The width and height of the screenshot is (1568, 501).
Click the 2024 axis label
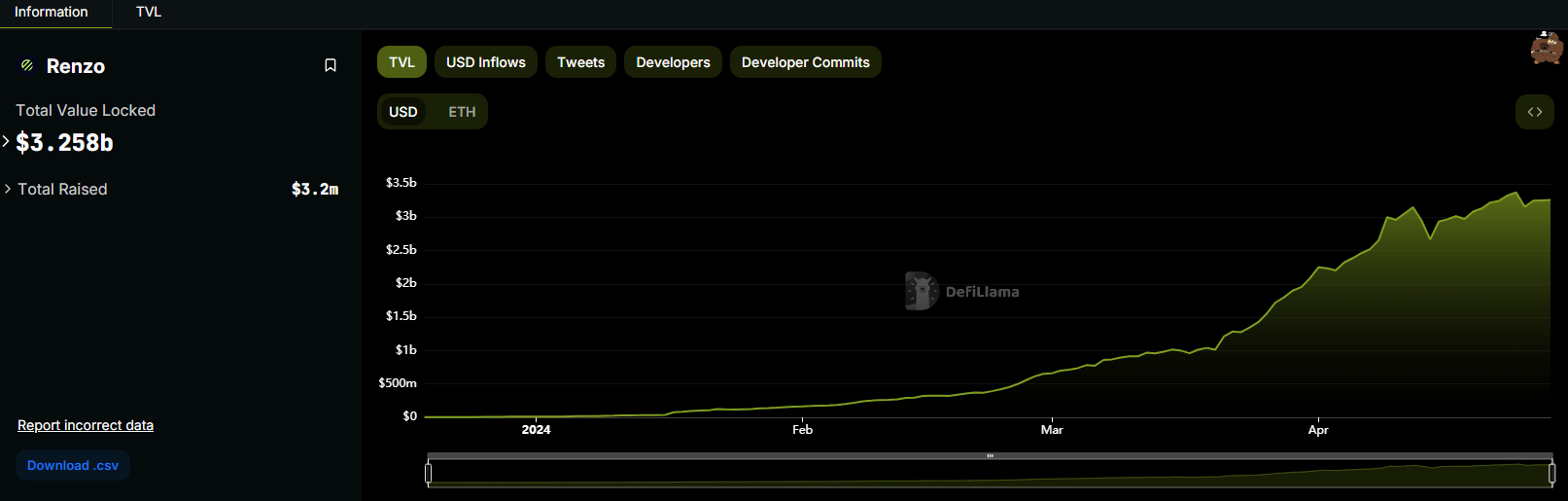(x=536, y=429)
